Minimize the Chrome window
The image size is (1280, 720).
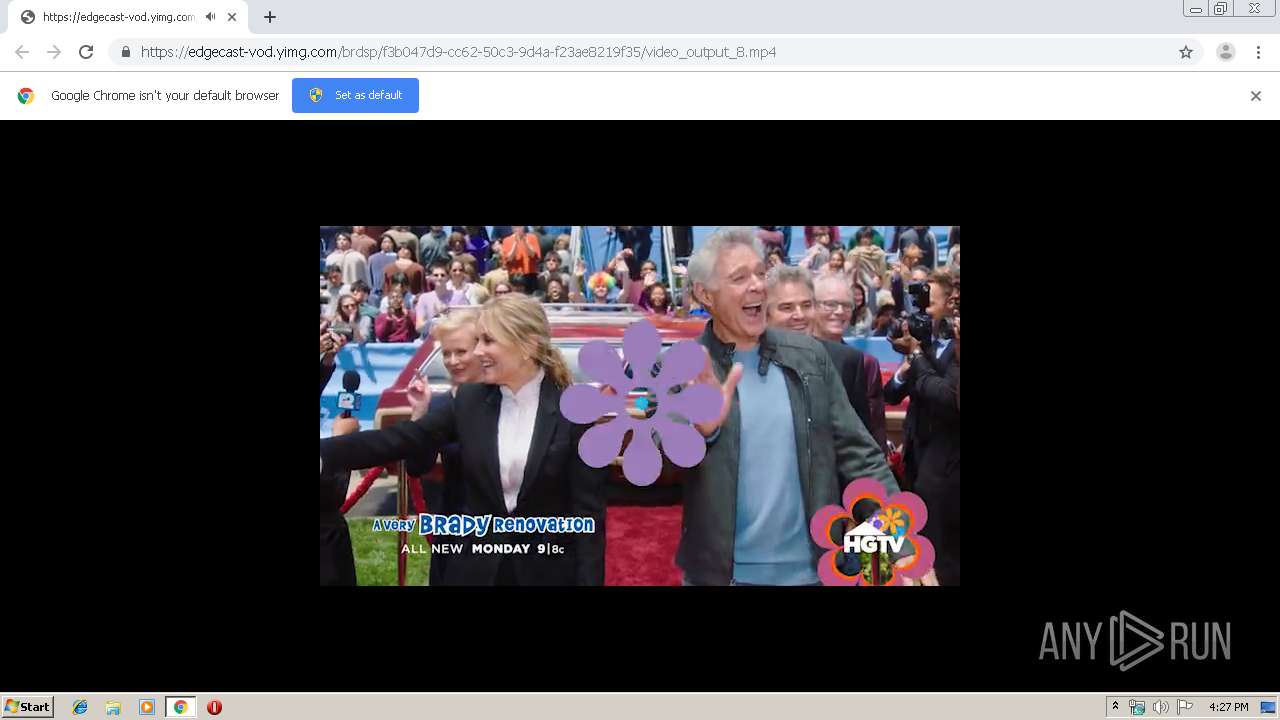click(x=1195, y=9)
